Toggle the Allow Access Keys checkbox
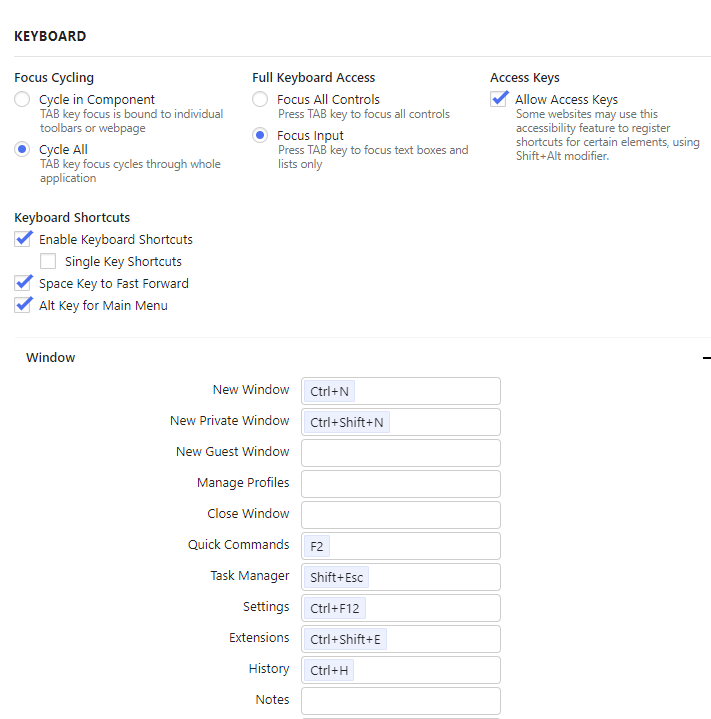 499,99
